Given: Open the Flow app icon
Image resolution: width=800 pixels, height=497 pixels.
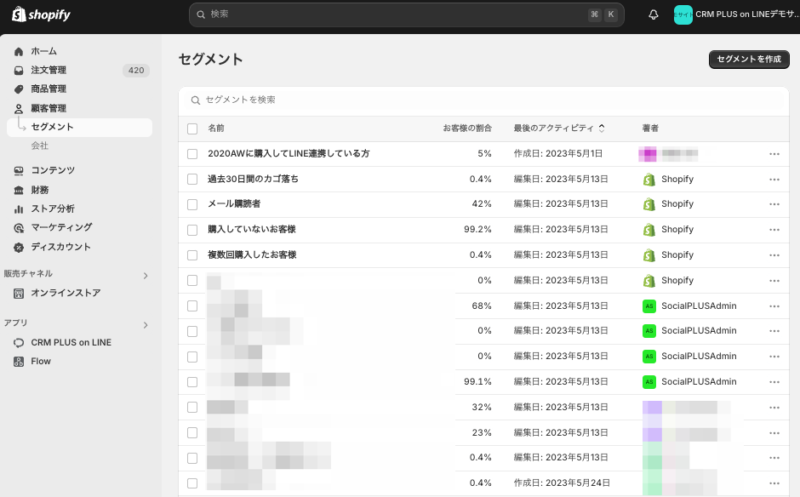Looking at the screenshot, I should click(x=19, y=361).
